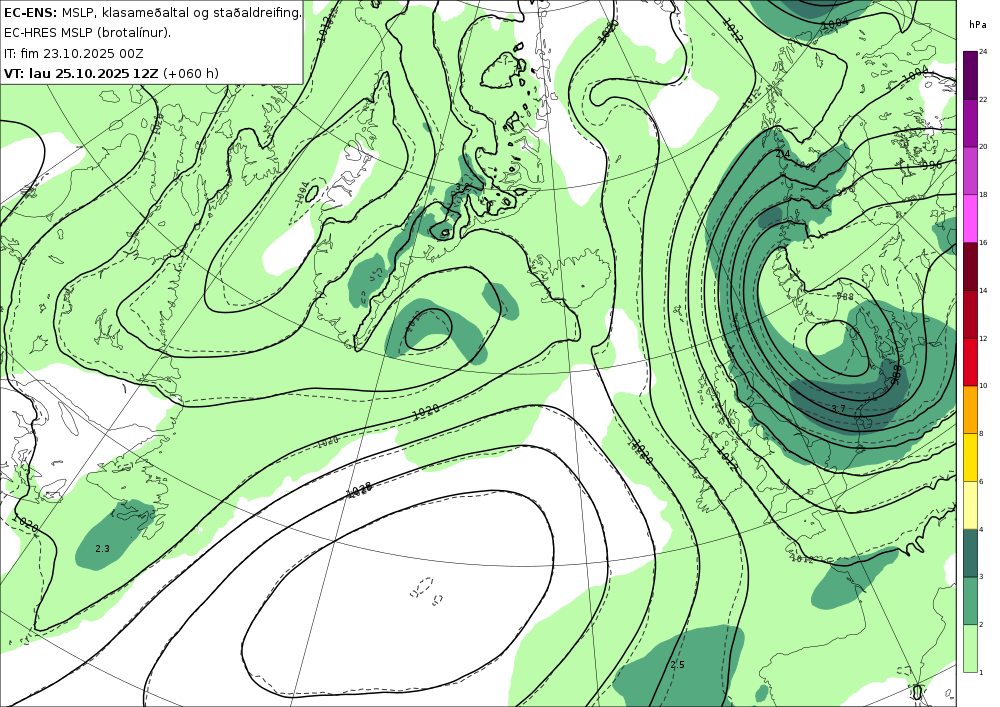Image resolution: width=1000 pixels, height=707 pixels.
Task: Pick the medium green 2–3 hPa legend swatch
Action: tap(971, 601)
